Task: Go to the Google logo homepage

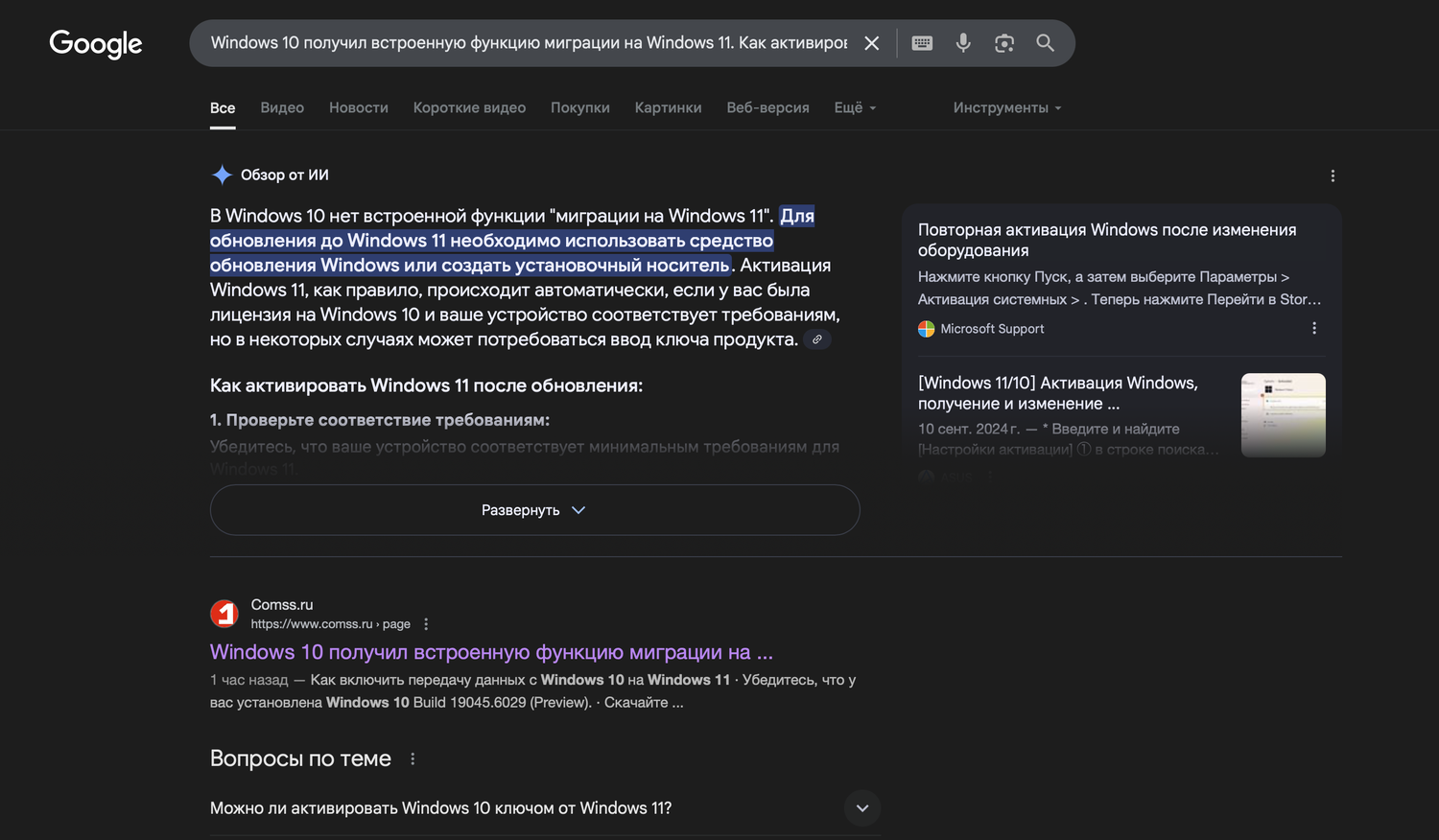Action: click(96, 43)
